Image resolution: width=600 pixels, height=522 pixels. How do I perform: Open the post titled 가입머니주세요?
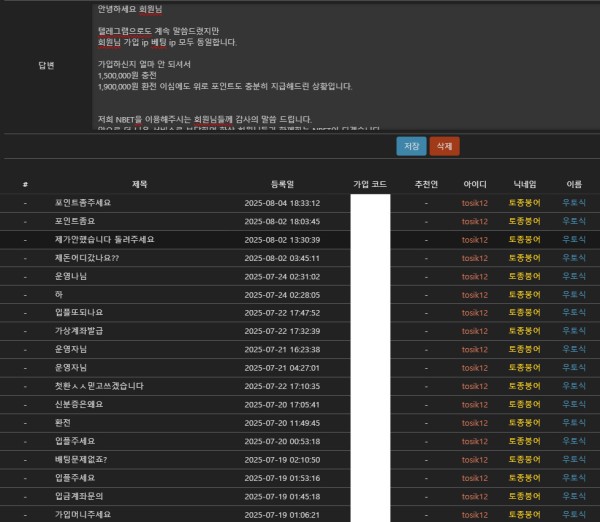[x=83, y=515]
